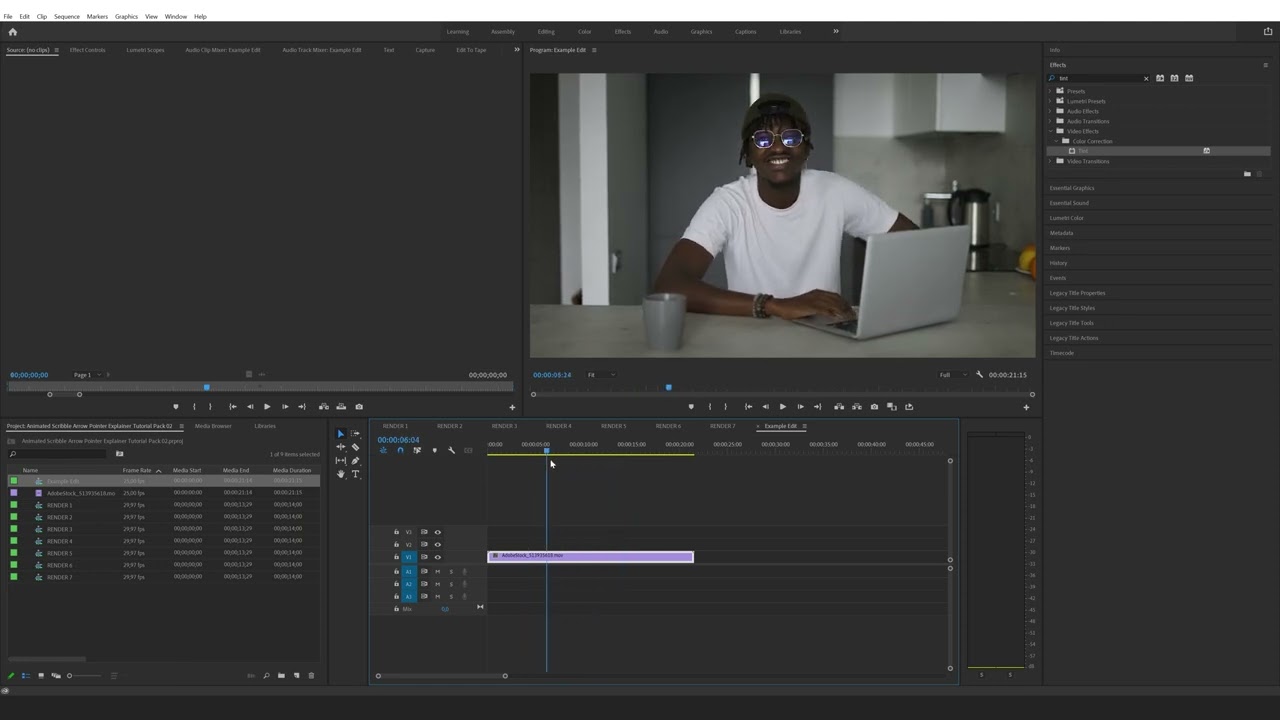
Task: Click the trash Clear icon in Project panel
Action: click(311, 676)
